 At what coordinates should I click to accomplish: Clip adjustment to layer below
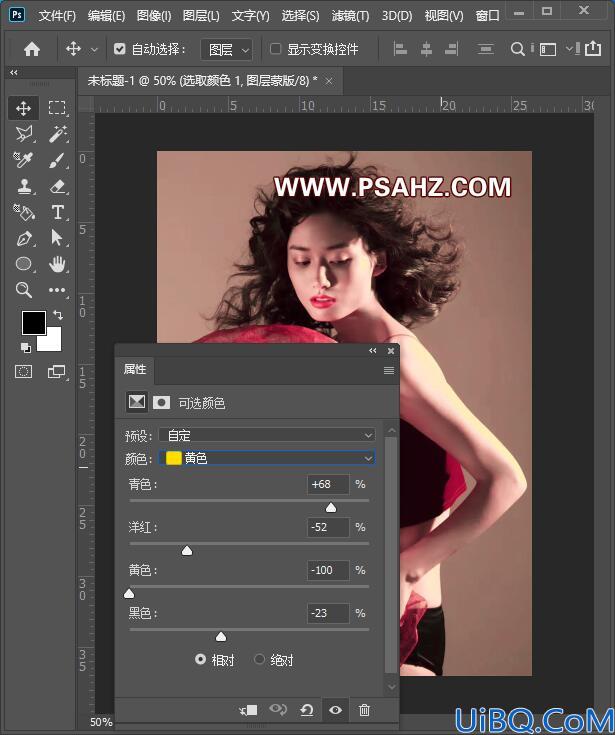(x=248, y=710)
